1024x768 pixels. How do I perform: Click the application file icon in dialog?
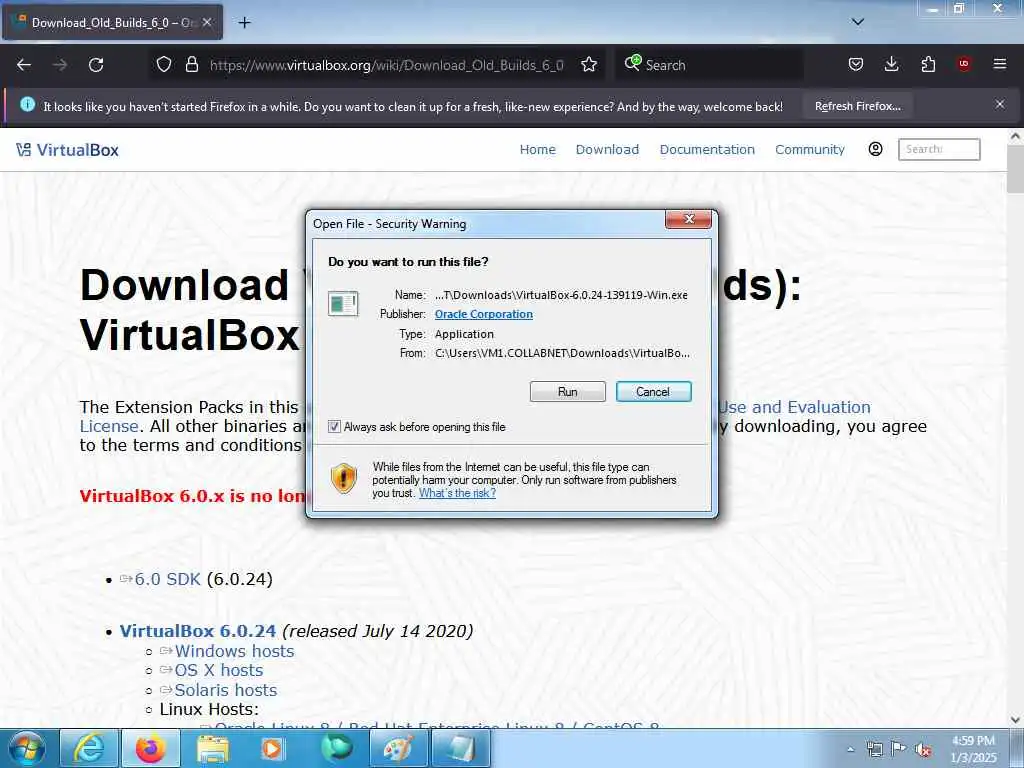344,304
